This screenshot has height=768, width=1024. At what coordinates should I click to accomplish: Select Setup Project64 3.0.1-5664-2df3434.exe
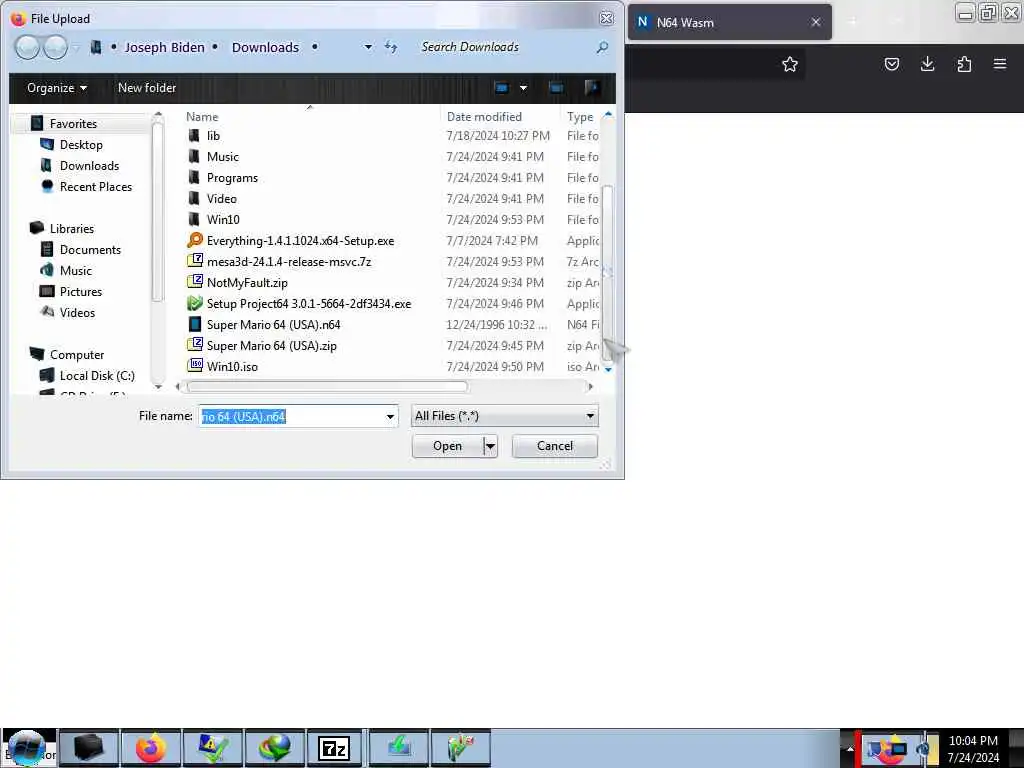tap(308, 304)
